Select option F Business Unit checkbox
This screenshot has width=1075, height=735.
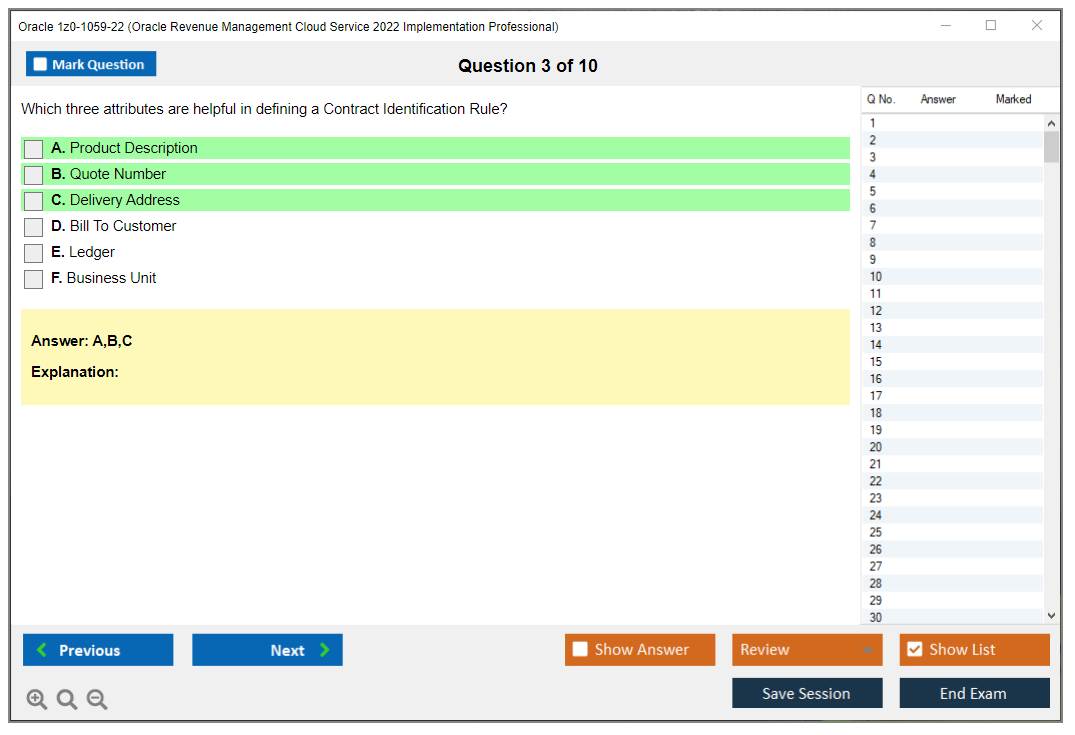34,279
